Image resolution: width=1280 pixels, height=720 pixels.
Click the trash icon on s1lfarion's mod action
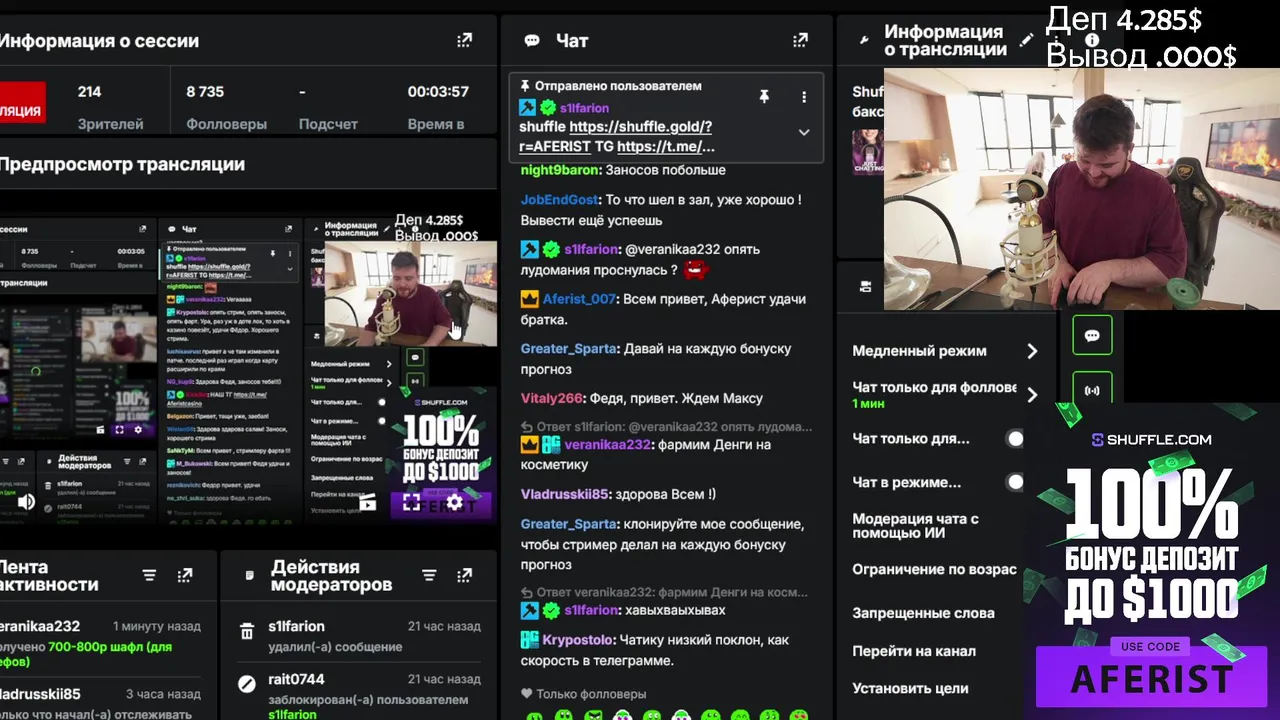[247, 632]
